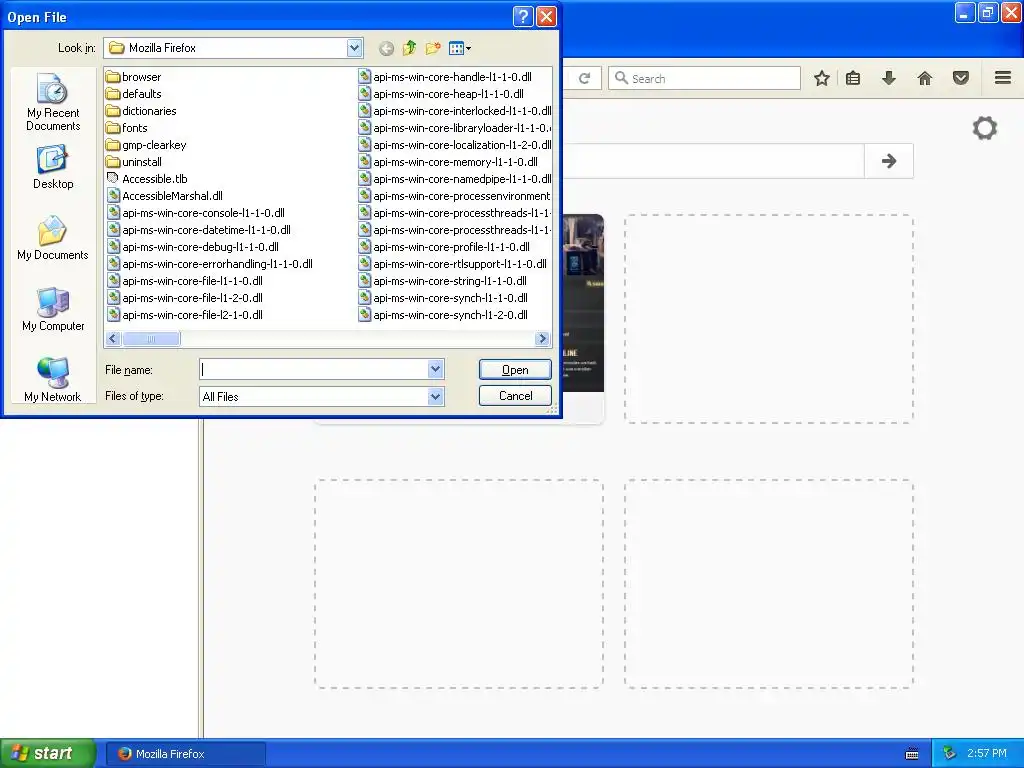Image resolution: width=1024 pixels, height=768 pixels.
Task: Select api-ms-win-core-rtlsupport-l1-1-0.dll
Action: click(x=453, y=264)
